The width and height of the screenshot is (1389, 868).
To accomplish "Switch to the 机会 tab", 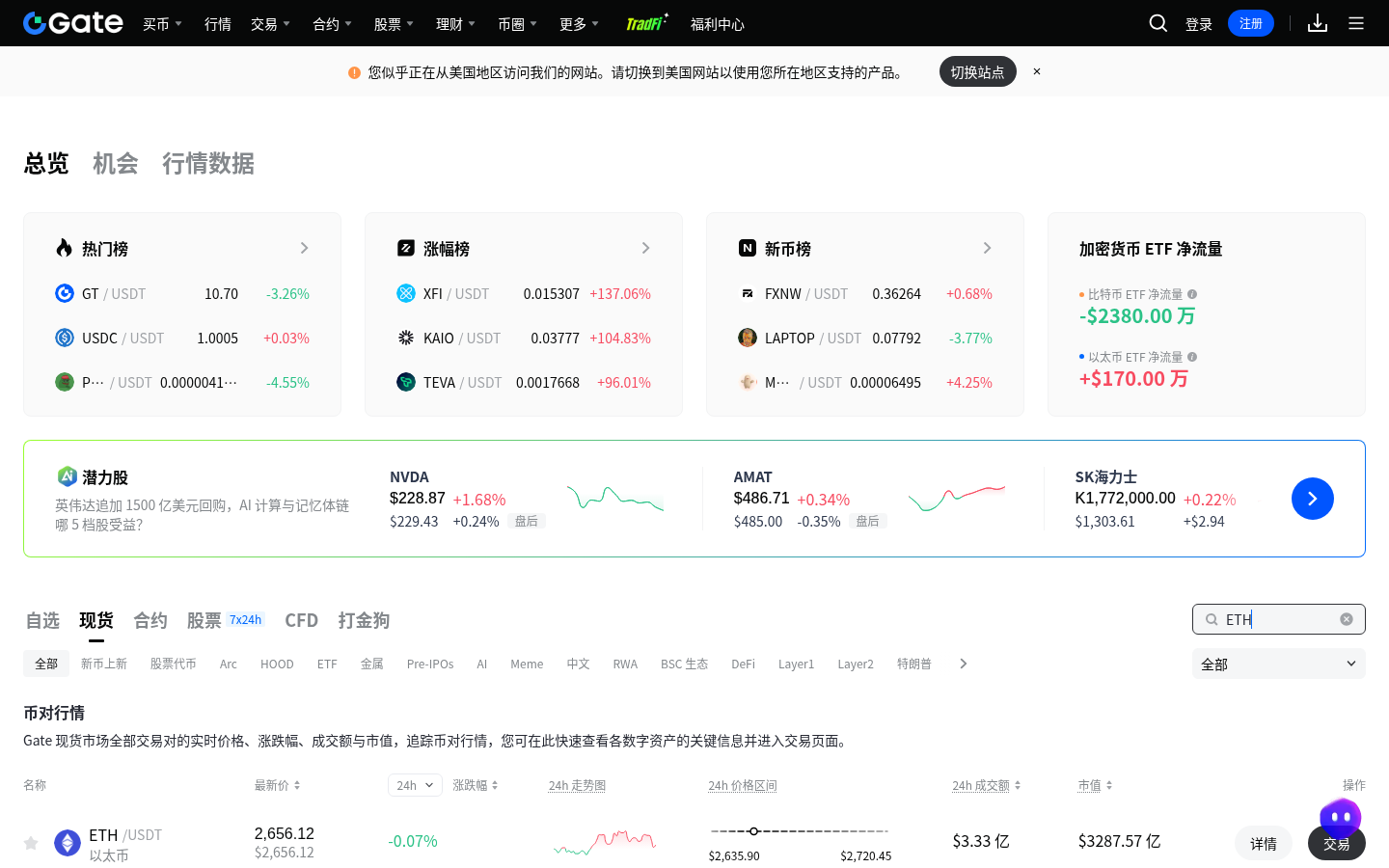I will point(116,163).
